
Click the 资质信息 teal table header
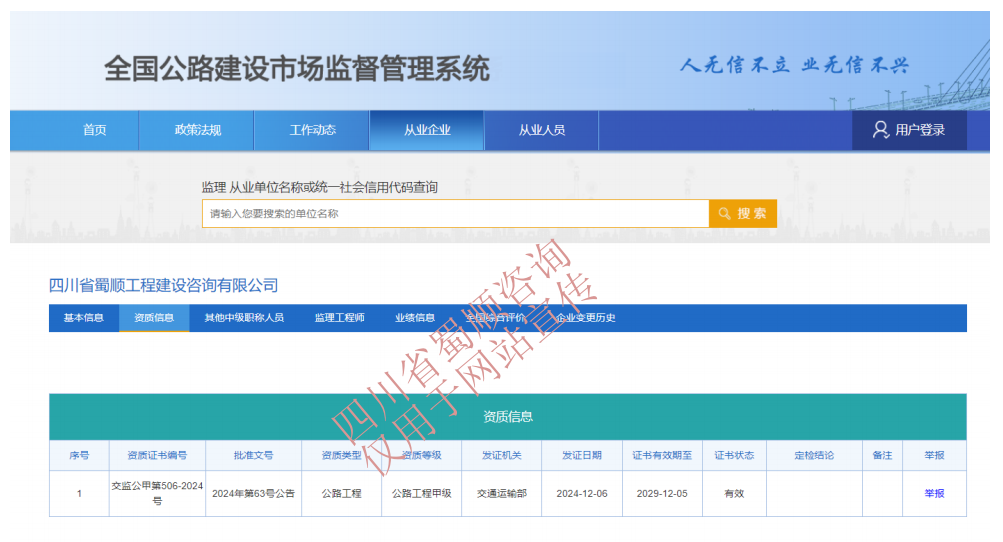[x=508, y=417]
